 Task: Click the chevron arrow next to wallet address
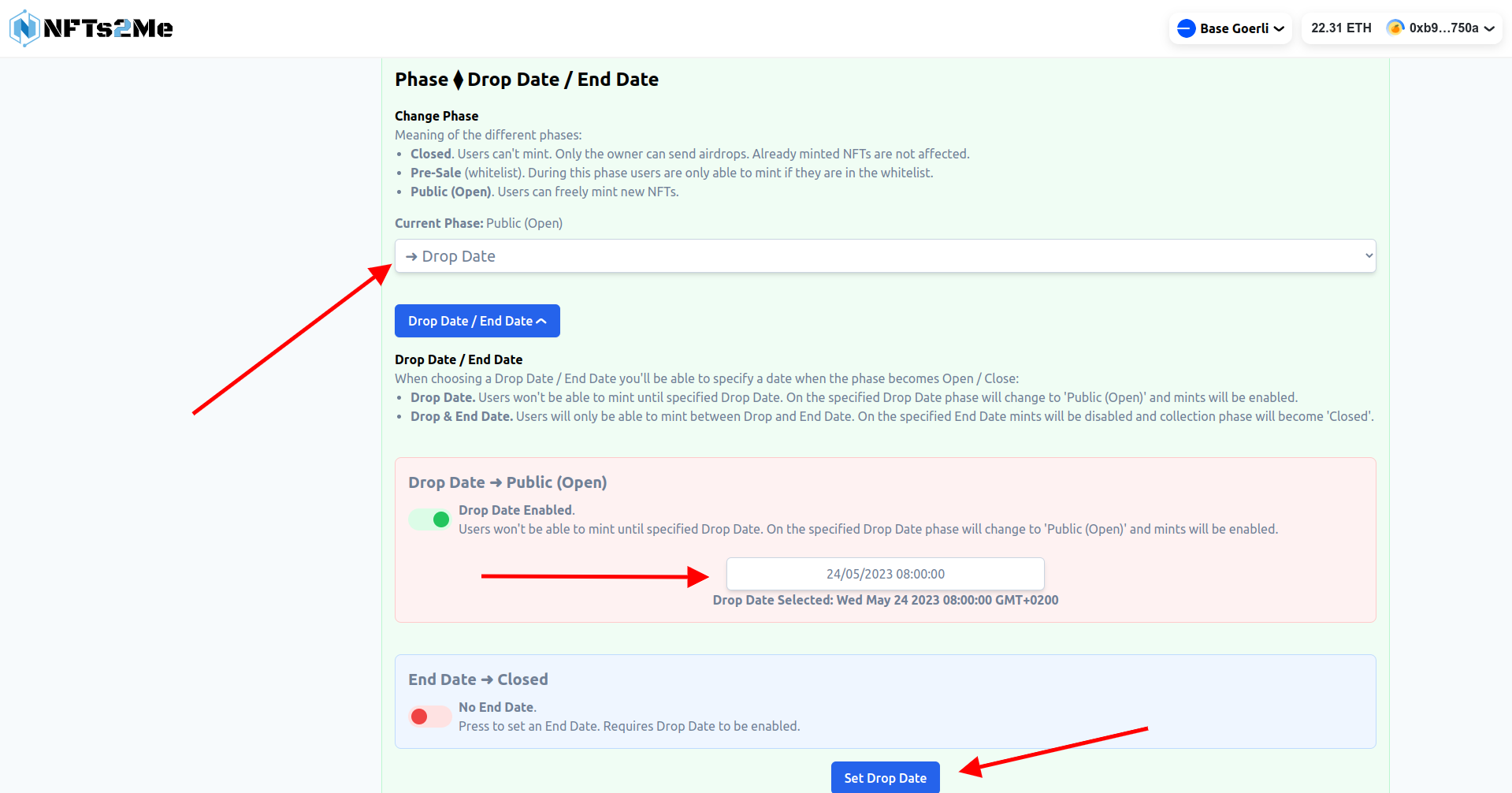1489,28
